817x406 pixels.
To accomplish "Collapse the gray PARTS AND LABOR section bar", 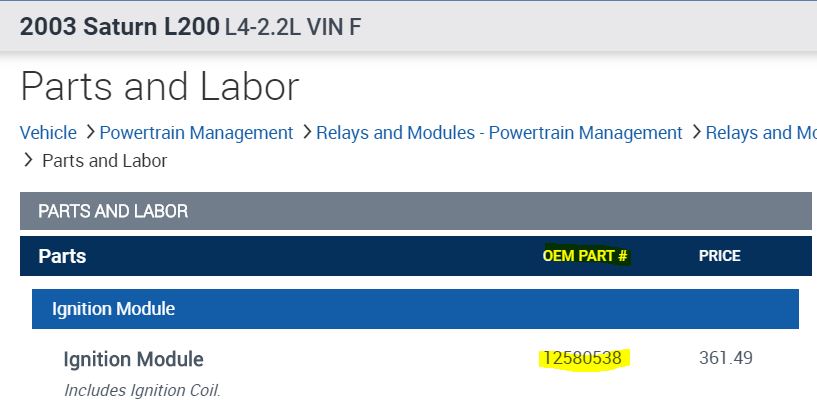I will tap(415, 211).
